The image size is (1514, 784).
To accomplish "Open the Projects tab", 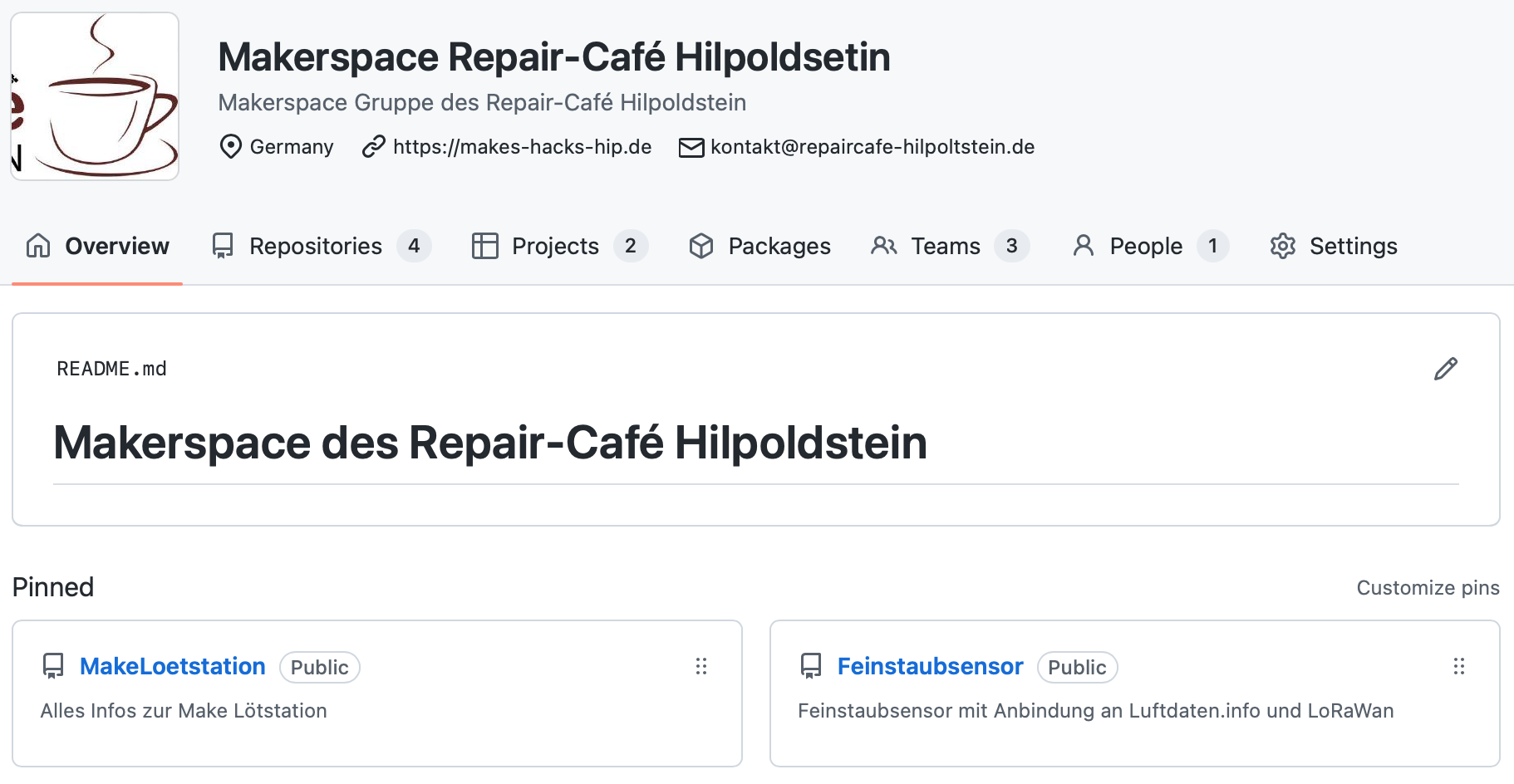I will 559,246.
